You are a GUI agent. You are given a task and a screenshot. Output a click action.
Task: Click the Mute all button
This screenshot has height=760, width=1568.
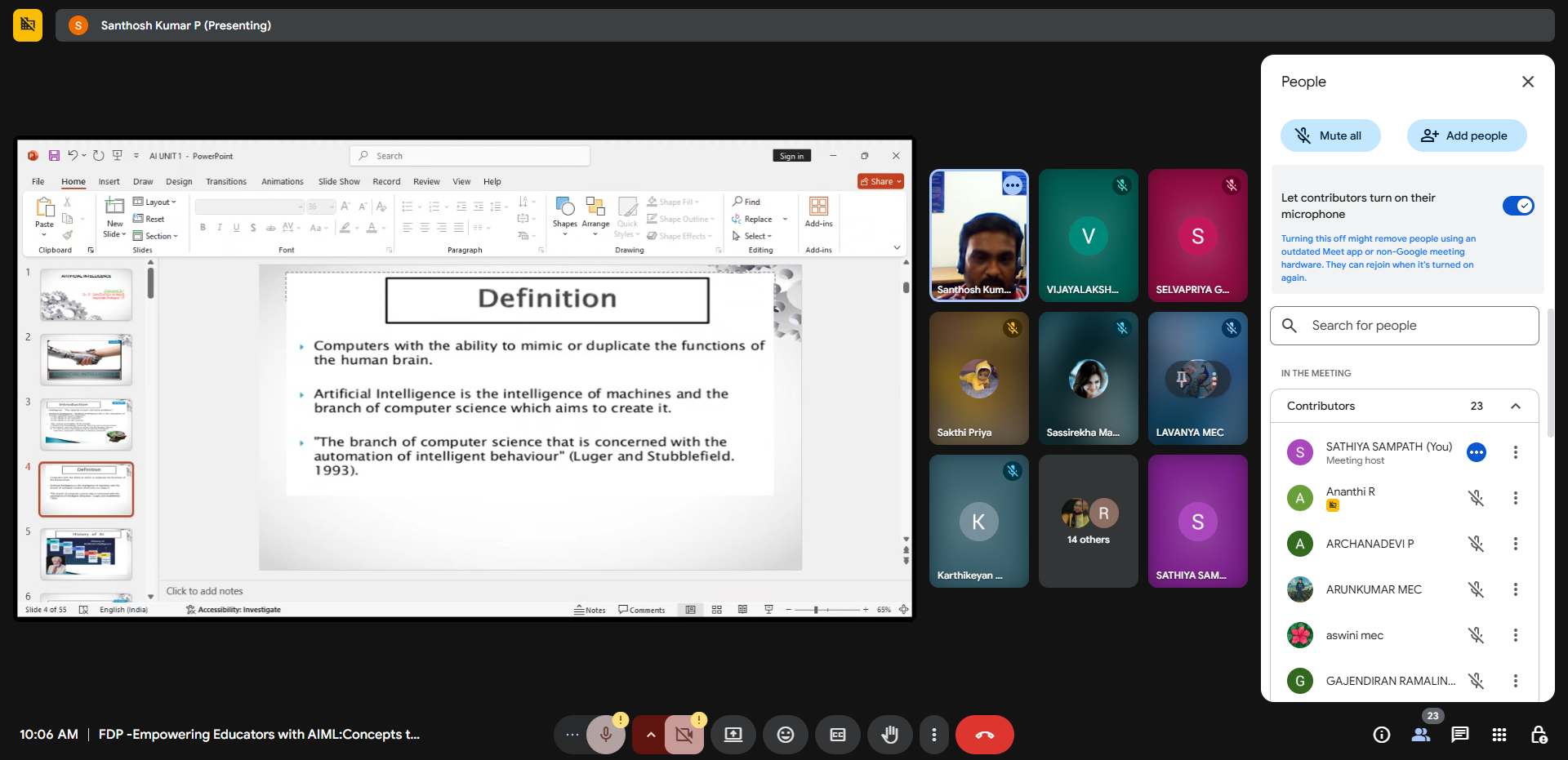tap(1330, 136)
